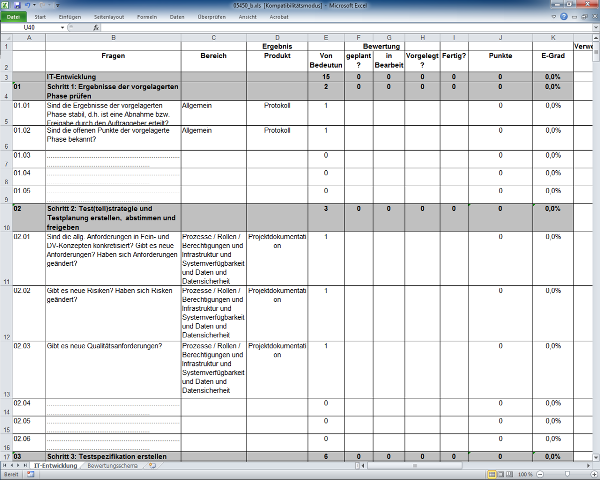Switch to Page Break Preview icon
Viewport: 600px width, 480px height.
[x=509, y=475]
